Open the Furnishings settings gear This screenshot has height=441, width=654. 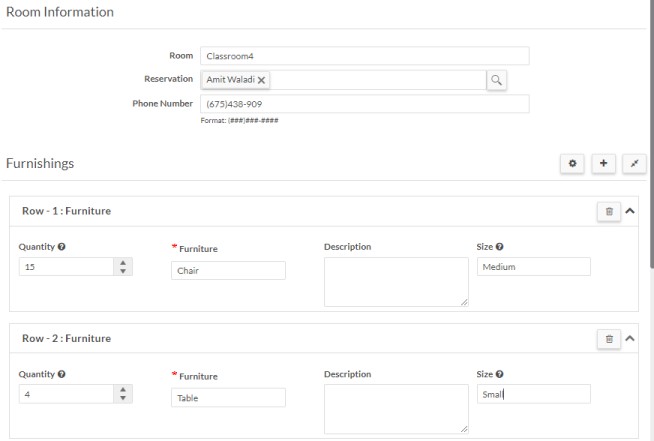point(573,162)
